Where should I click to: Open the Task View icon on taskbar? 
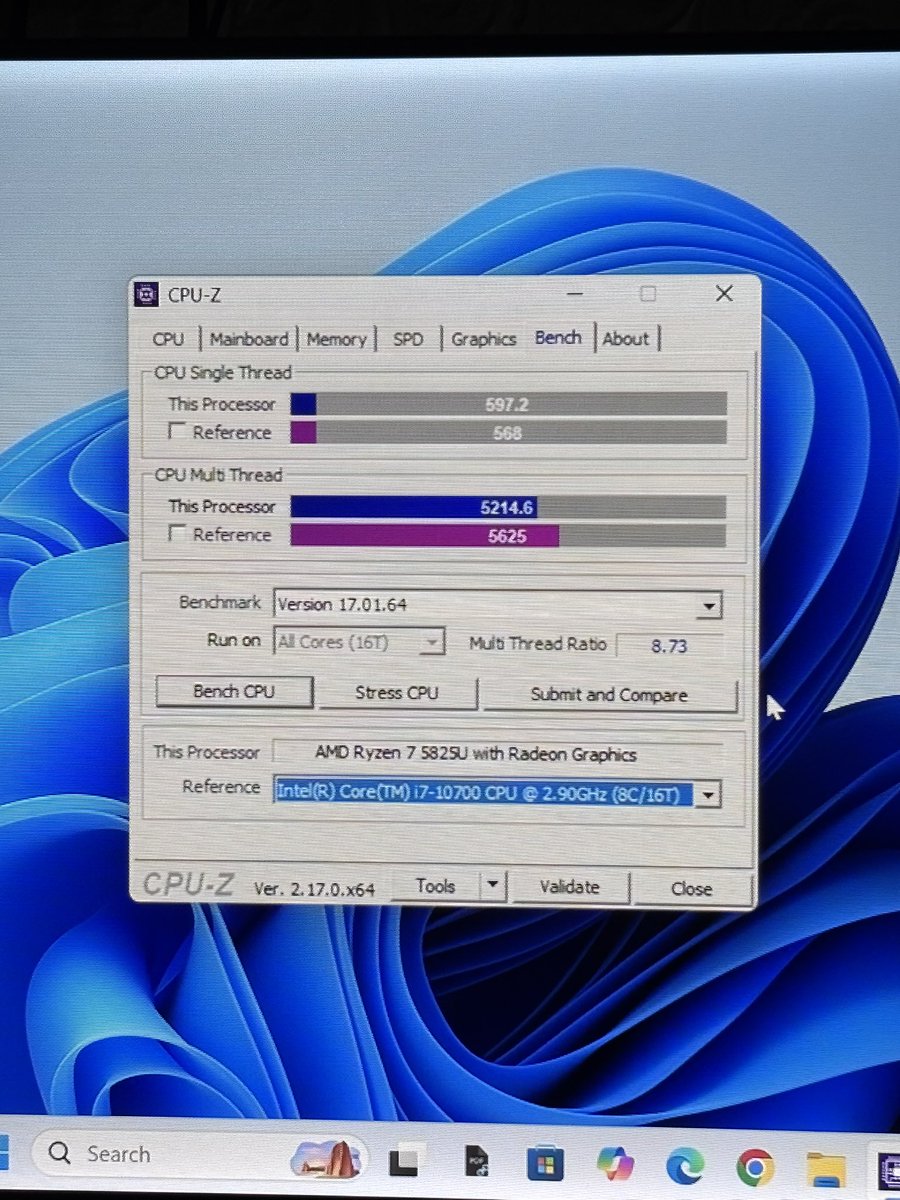pos(403,1162)
